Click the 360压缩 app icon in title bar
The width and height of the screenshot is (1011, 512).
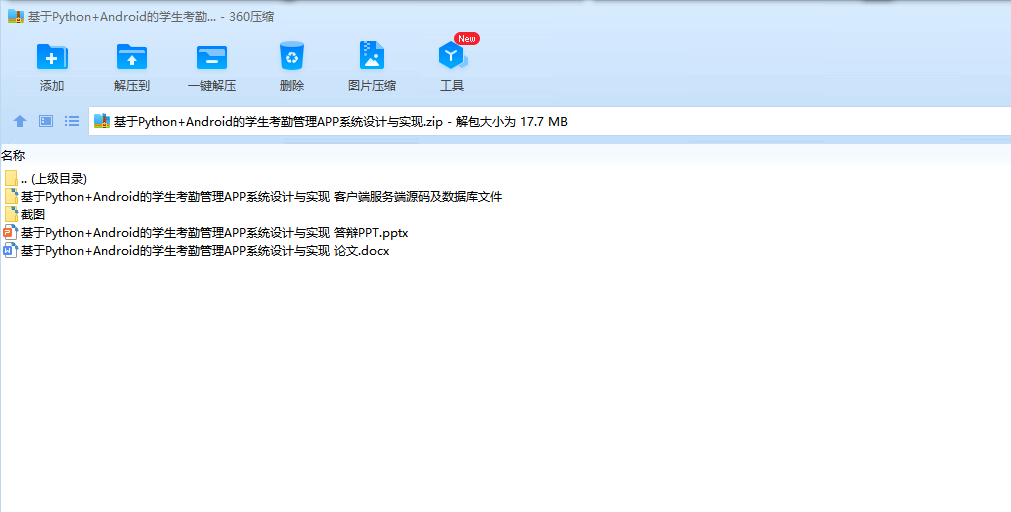click(15, 17)
